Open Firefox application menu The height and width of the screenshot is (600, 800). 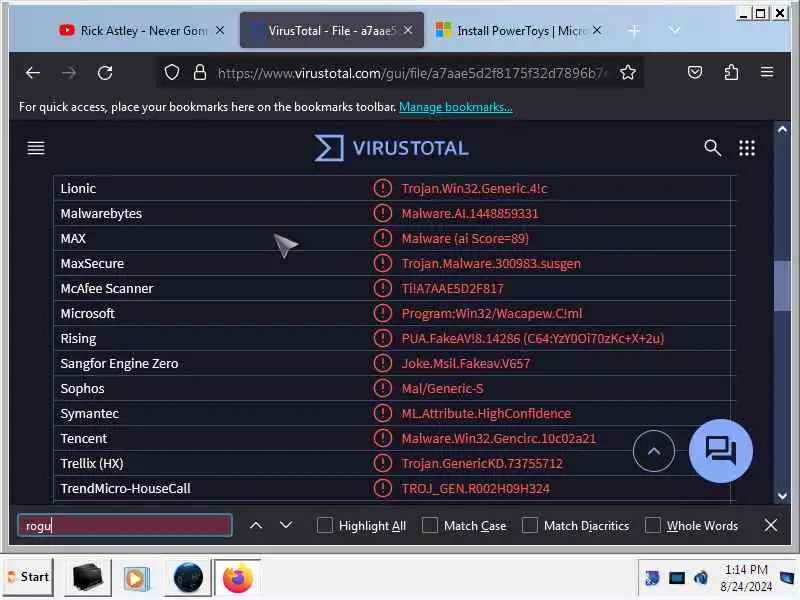[x=766, y=72]
